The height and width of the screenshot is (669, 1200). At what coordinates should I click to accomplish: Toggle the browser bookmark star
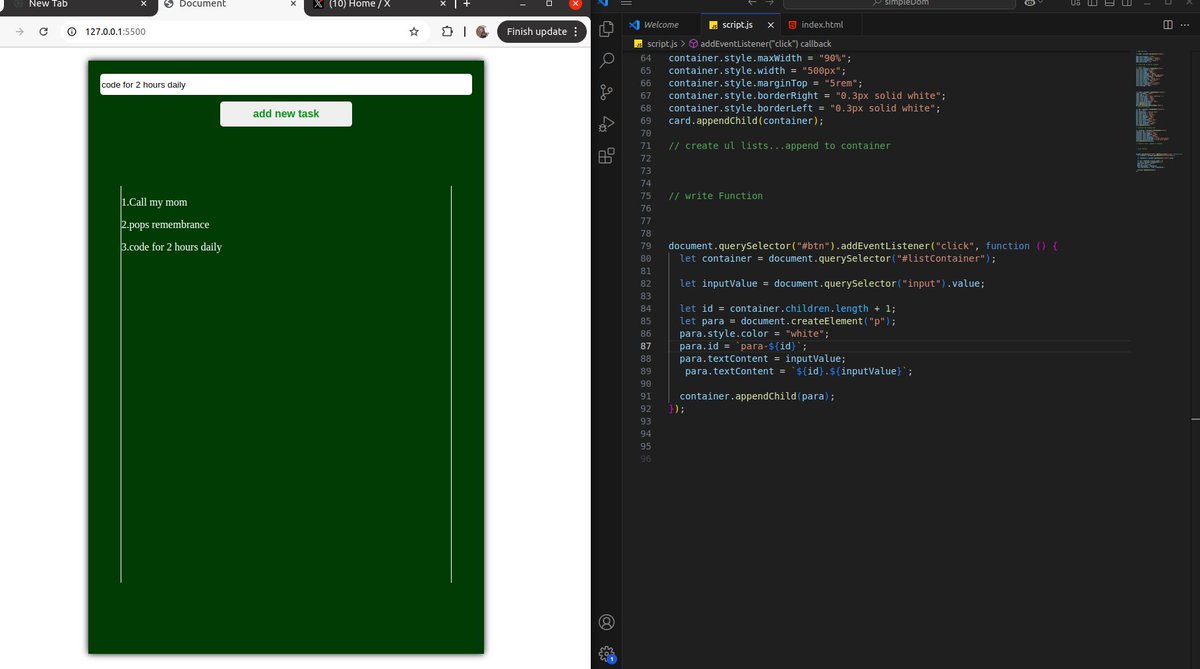coord(413,31)
